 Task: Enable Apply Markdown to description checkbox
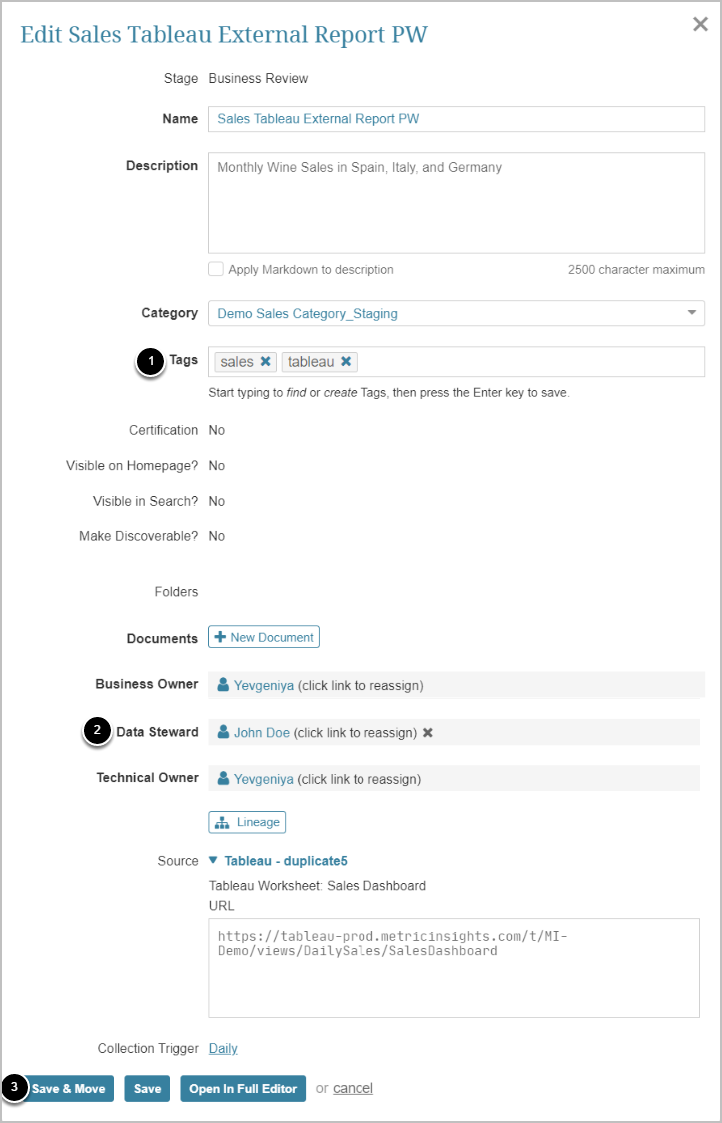216,269
